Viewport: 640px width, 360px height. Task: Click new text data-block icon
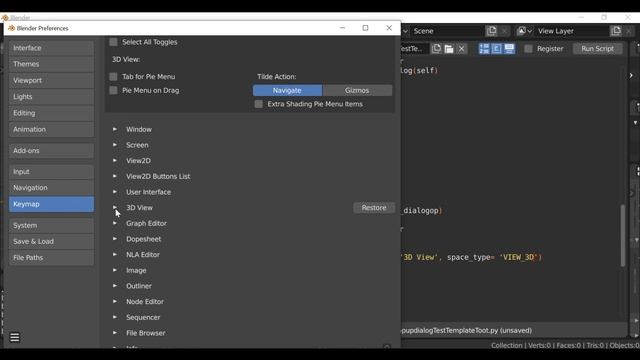pyautogui.click(x=436, y=49)
